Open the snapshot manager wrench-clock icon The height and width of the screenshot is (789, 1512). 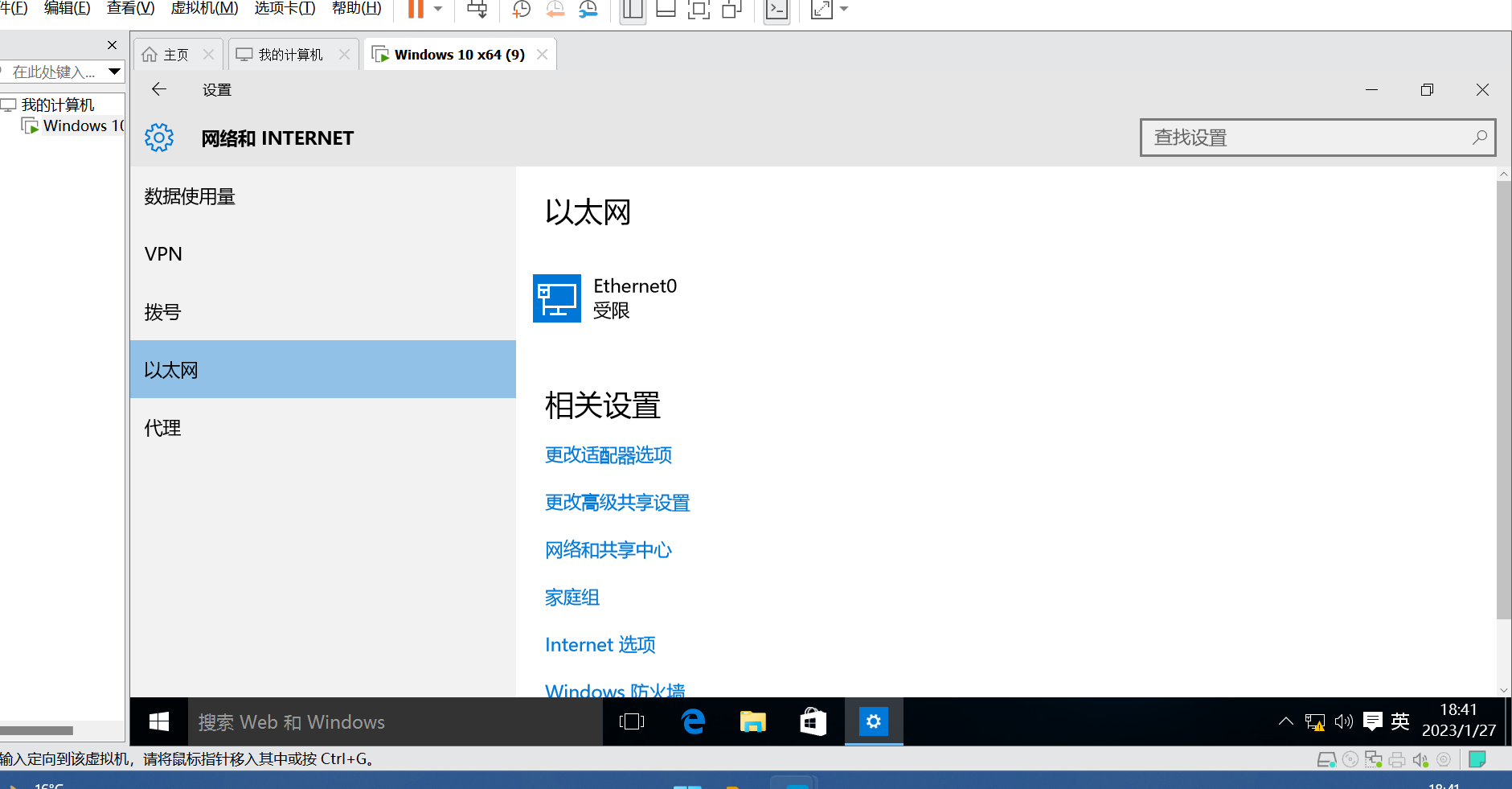point(588,9)
